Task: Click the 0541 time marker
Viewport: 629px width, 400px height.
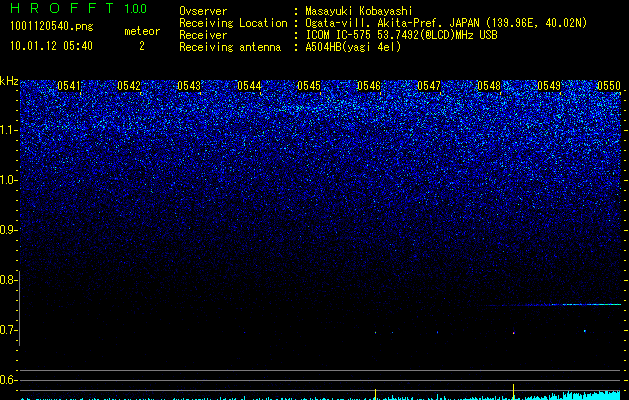Action: (69, 86)
